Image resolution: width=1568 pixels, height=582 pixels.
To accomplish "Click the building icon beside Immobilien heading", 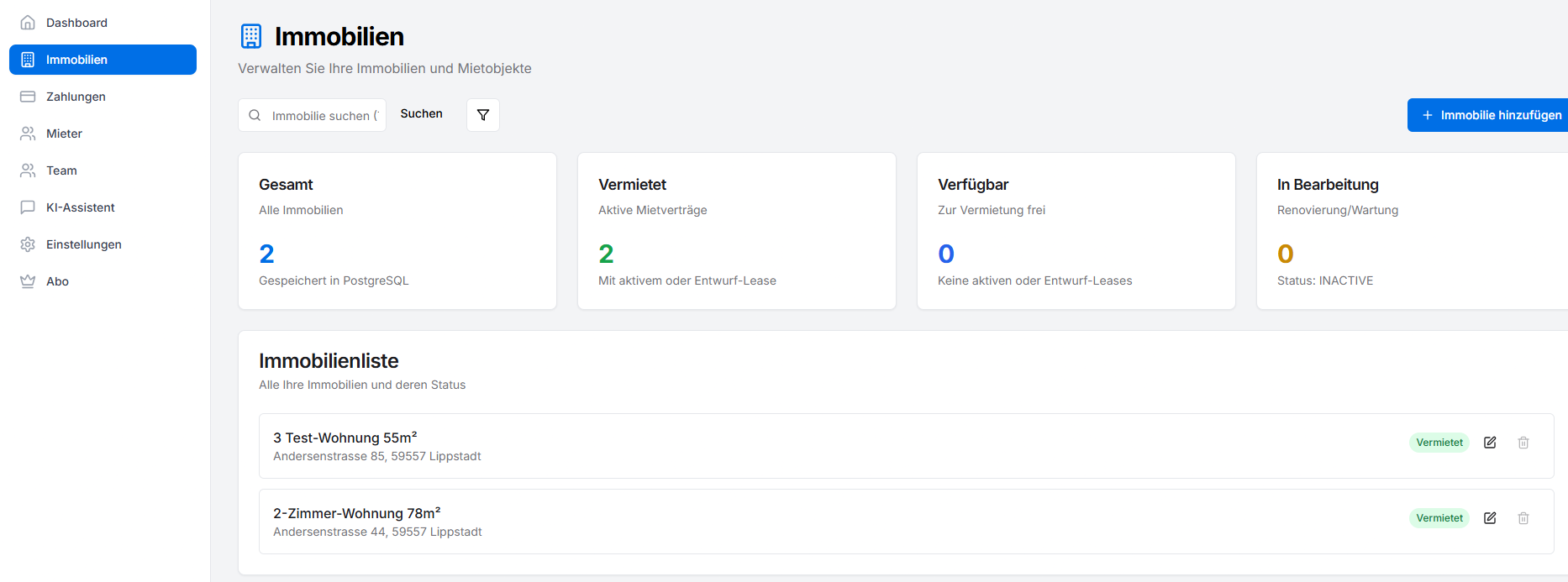I will (x=251, y=36).
